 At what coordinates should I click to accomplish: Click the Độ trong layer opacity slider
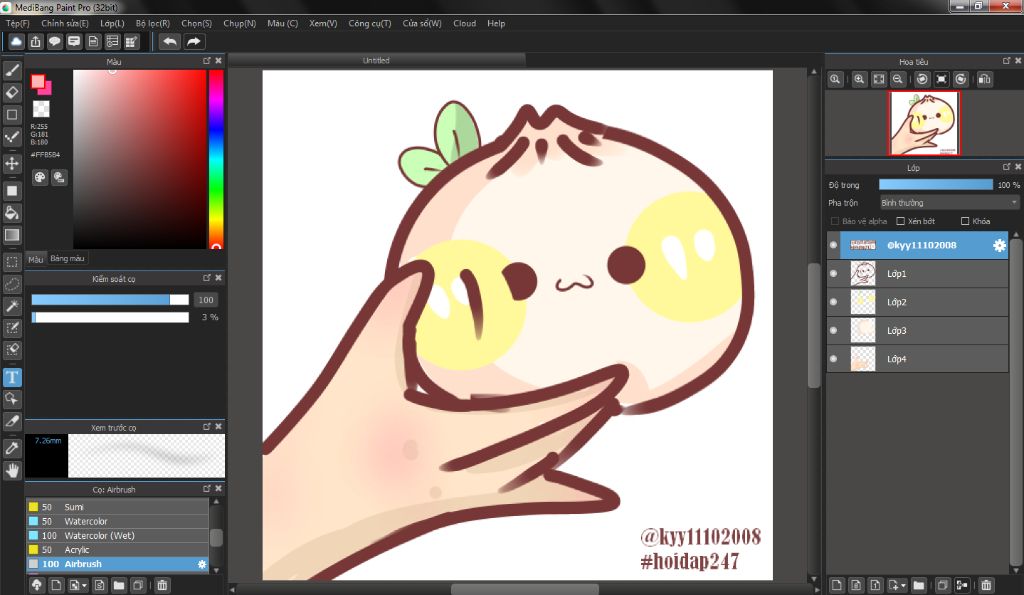935,185
